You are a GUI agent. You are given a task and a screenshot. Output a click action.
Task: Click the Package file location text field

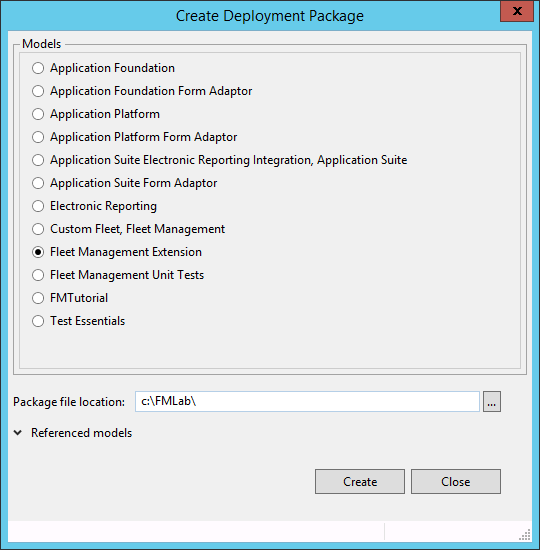tap(307, 401)
